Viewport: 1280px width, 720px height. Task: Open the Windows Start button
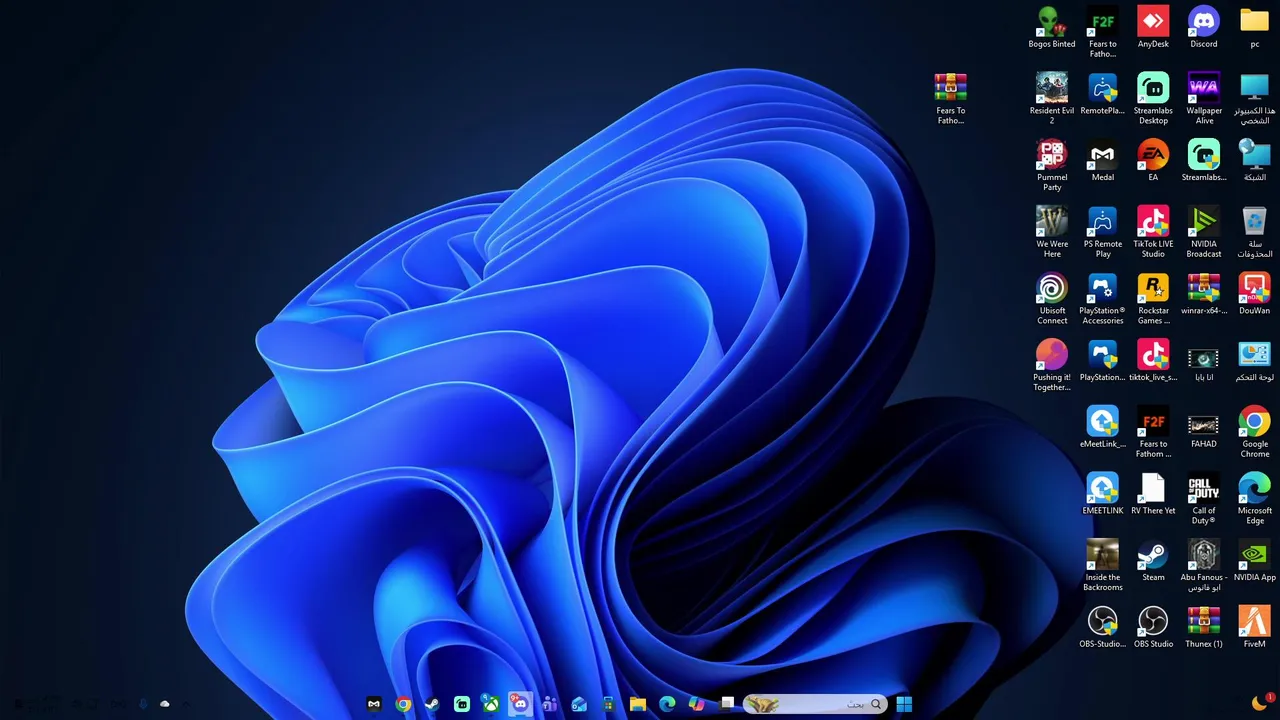click(x=904, y=704)
